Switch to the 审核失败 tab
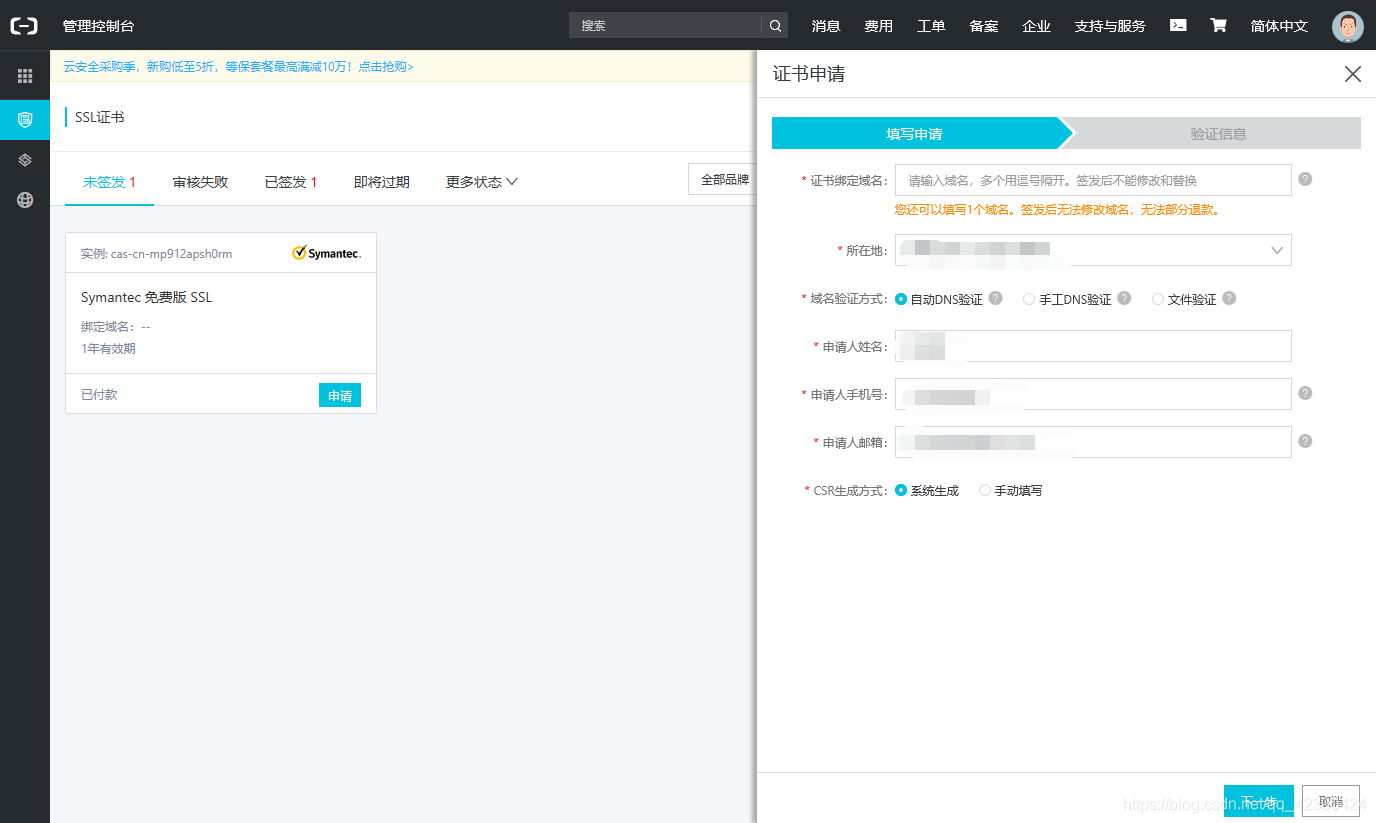Screen dimensions: 1376x823 (x=200, y=182)
